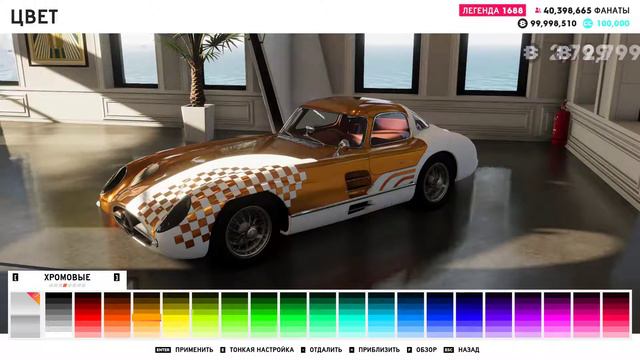The image size is (640, 360).
Task: Click the key icon beside ОТДАЛИТЬ
Action: pos(303,350)
